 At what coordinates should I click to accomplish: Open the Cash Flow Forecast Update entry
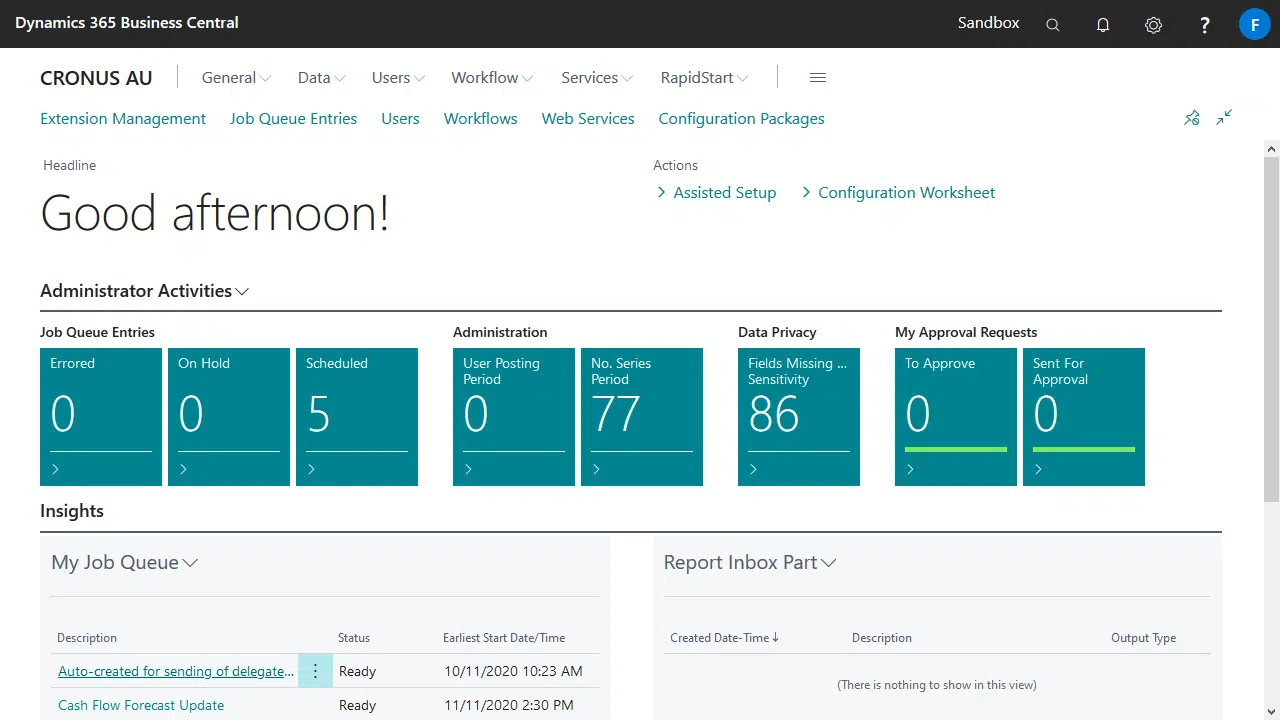click(x=141, y=705)
